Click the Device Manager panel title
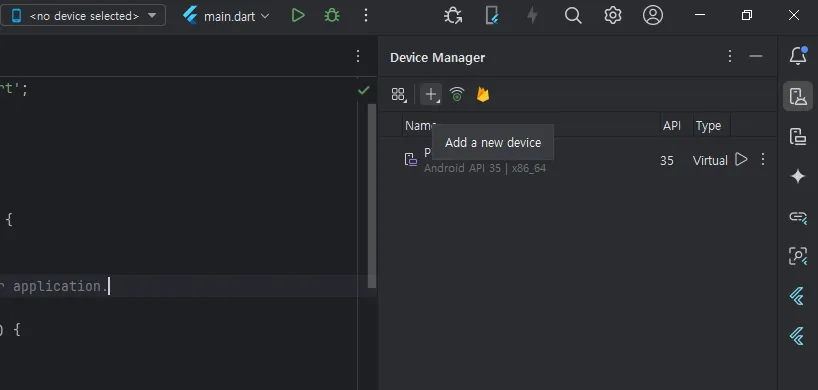 point(437,57)
